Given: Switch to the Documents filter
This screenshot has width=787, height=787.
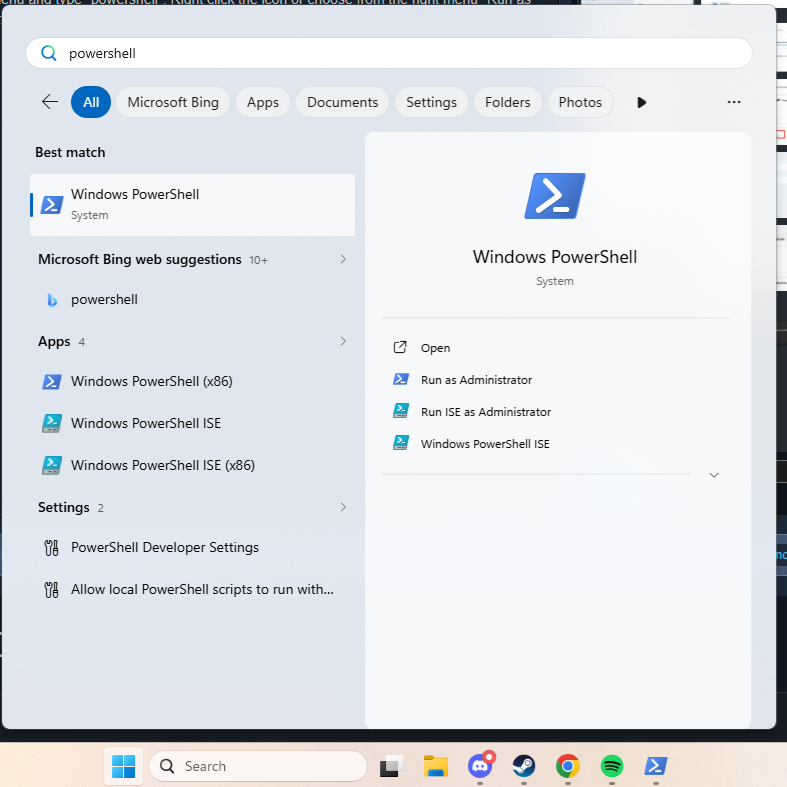Looking at the screenshot, I should pyautogui.click(x=342, y=102).
